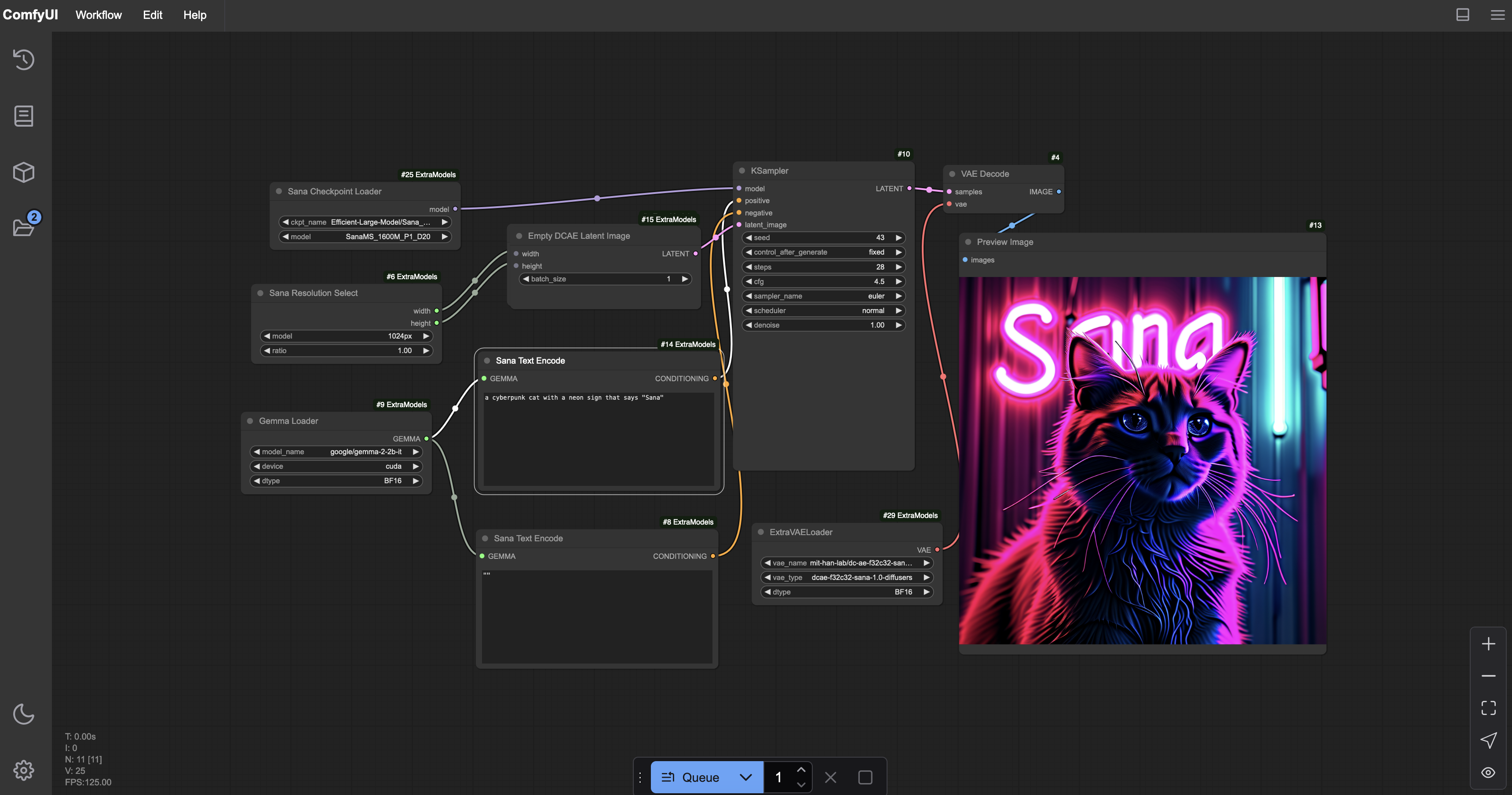Open the hamburger menu in top bar
The width and height of the screenshot is (1512, 795).
point(1498,15)
